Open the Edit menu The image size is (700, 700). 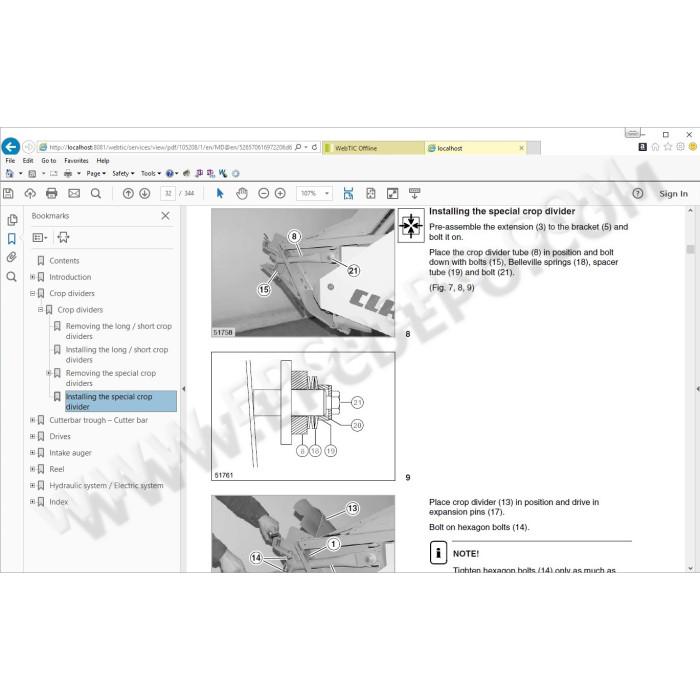28,161
